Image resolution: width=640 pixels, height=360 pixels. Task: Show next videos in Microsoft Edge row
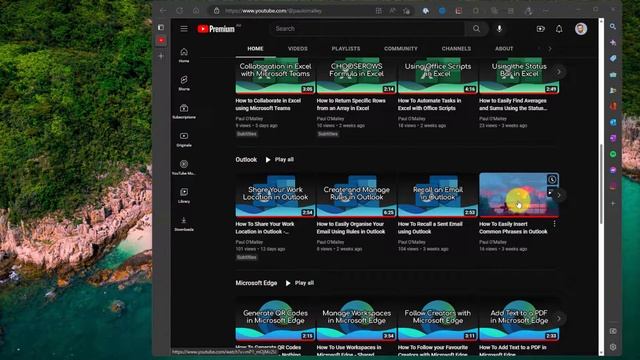559,318
